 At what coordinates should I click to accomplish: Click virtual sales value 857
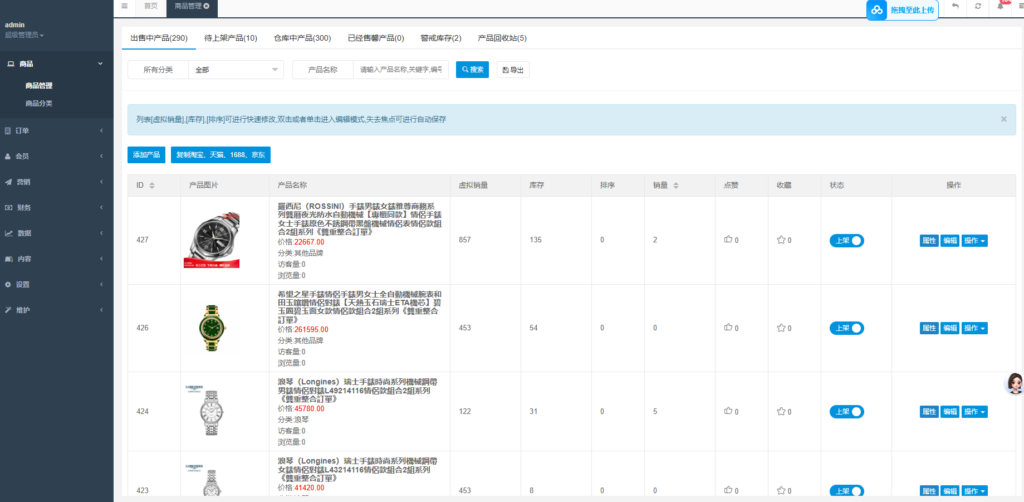click(464, 240)
